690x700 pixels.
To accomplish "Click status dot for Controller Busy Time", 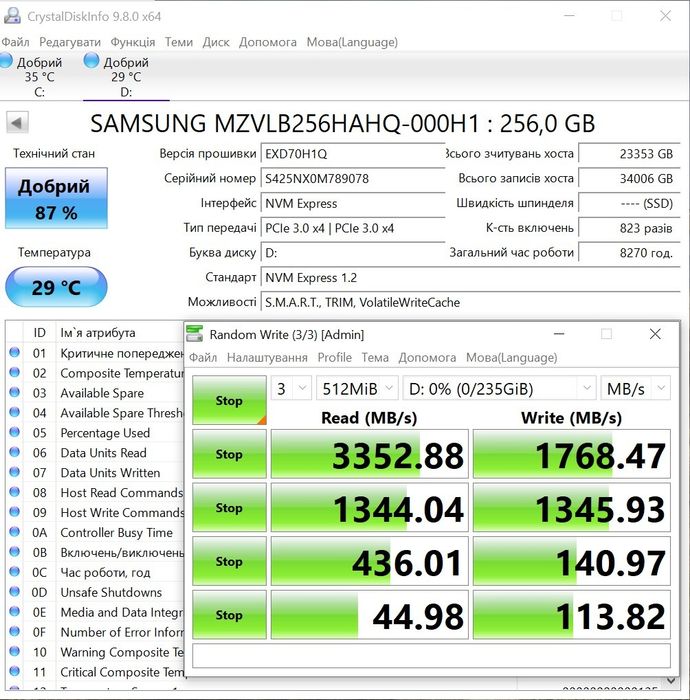I will tap(14, 532).
